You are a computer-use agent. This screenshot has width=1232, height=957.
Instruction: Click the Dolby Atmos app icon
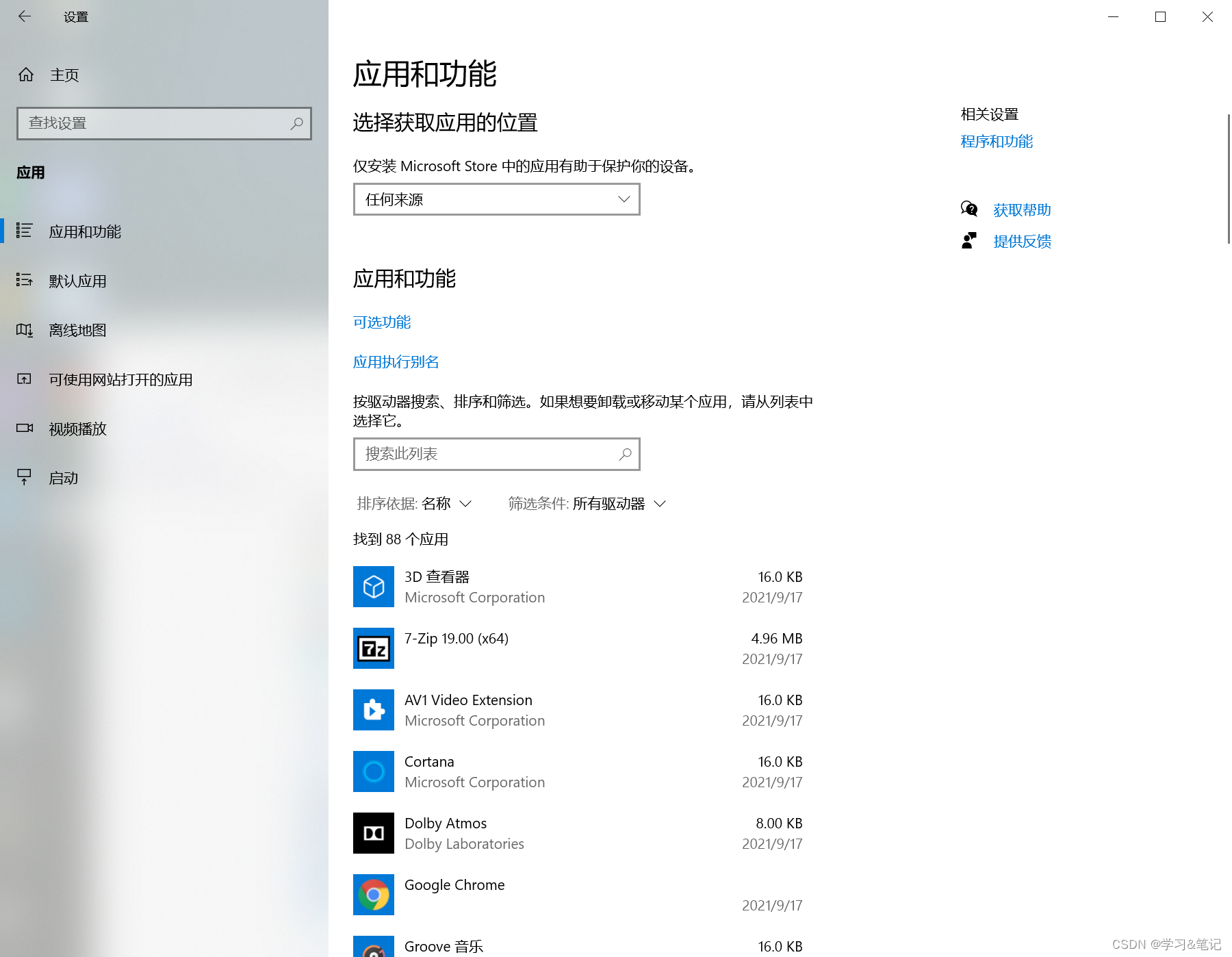click(373, 833)
